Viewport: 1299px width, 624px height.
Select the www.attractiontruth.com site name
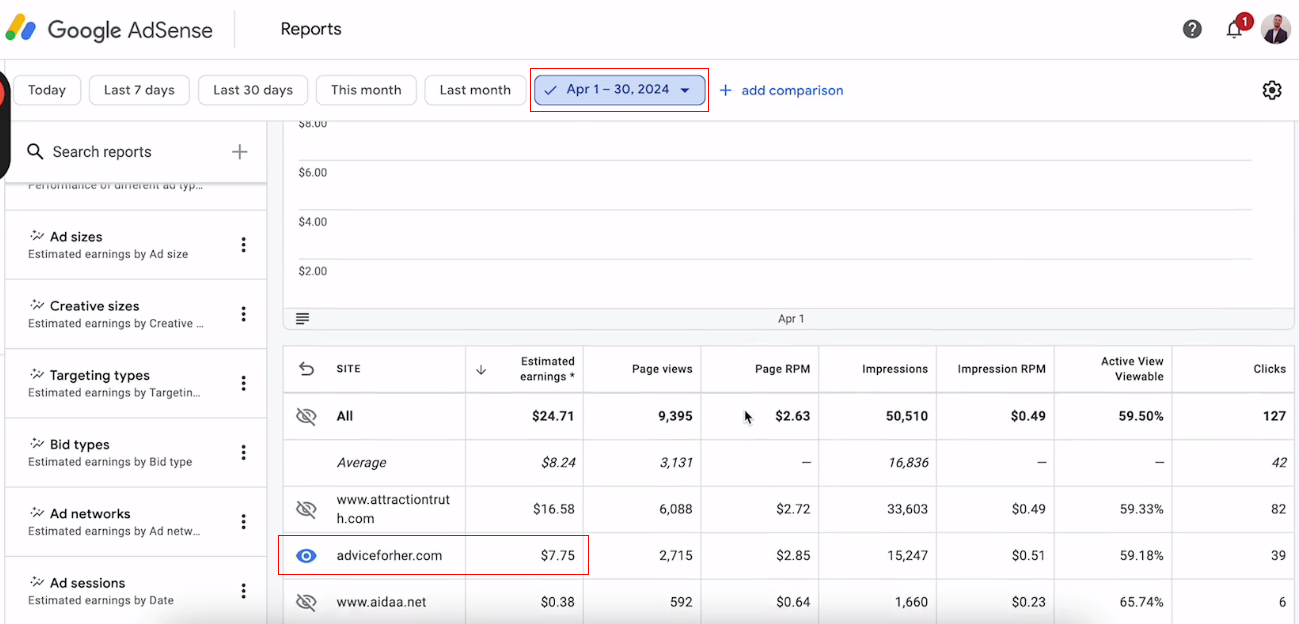coord(393,509)
